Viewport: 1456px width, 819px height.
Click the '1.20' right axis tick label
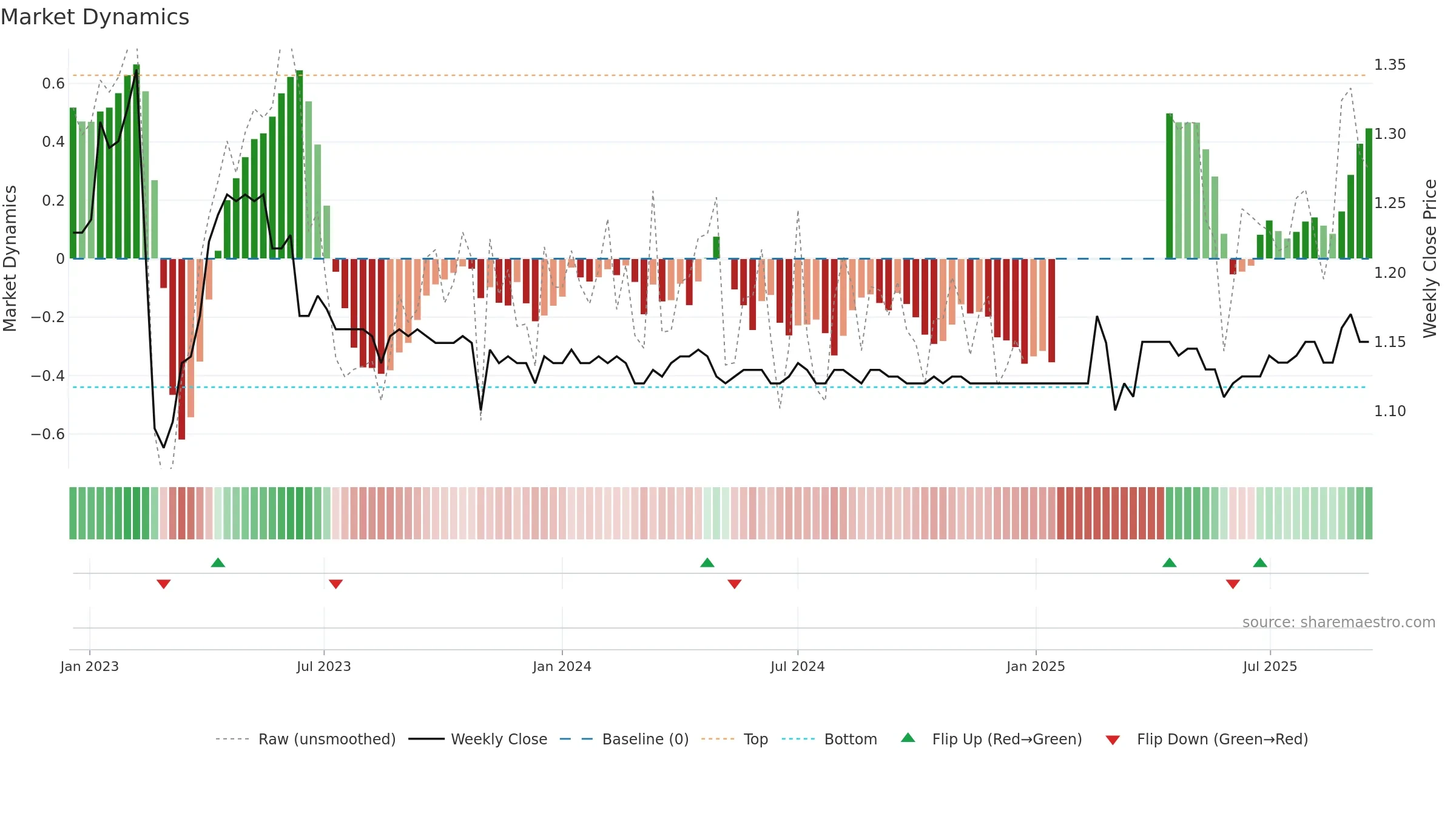[1390, 273]
